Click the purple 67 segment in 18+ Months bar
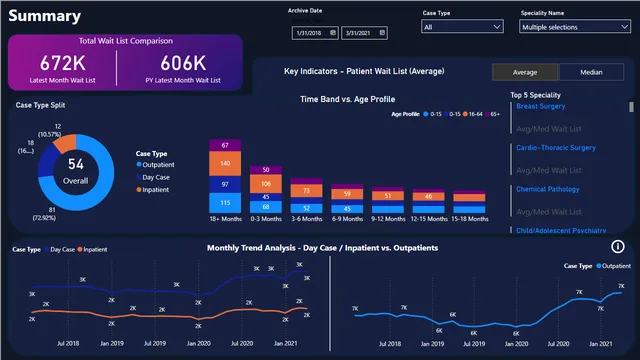640x360 pixels. click(225, 145)
